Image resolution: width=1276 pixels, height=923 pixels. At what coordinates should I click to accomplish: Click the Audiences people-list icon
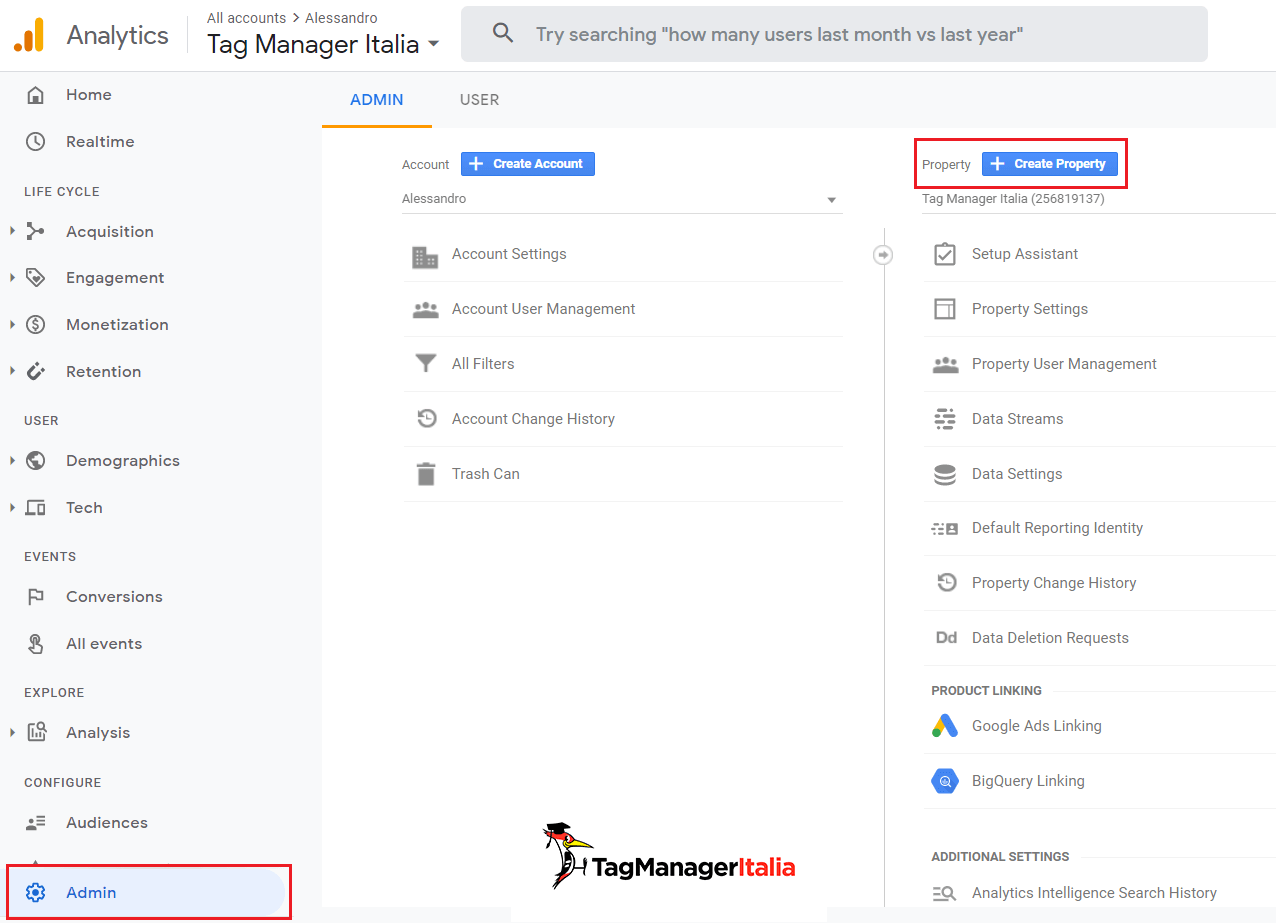coord(35,823)
